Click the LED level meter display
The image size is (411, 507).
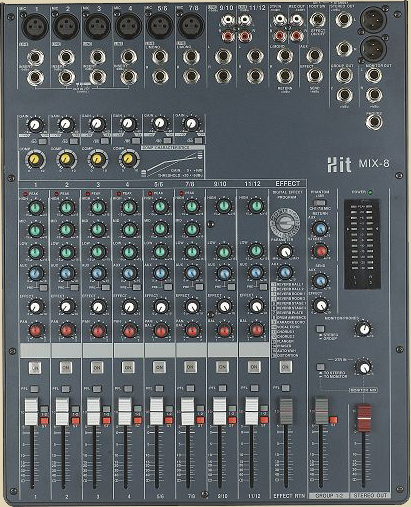click(362, 244)
